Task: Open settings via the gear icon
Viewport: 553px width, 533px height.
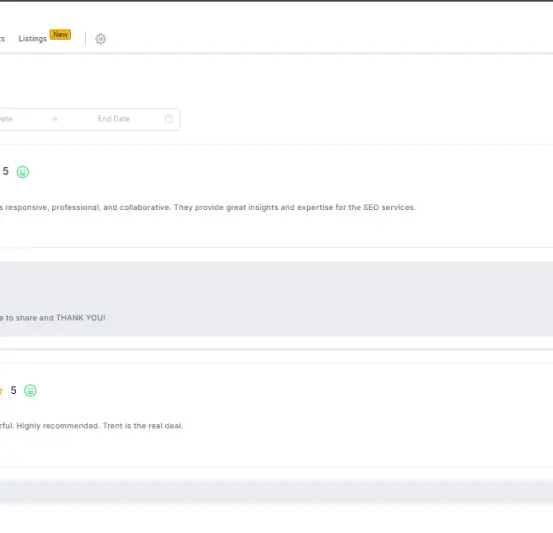Action: [x=101, y=39]
